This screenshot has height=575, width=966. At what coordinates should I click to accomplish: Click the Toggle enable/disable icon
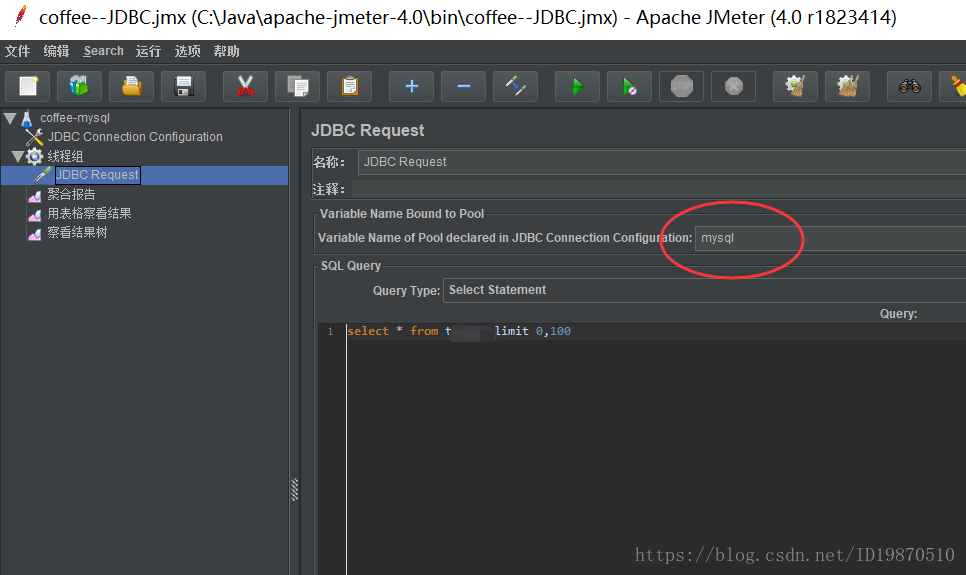pyautogui.click(x=515, y=86)
